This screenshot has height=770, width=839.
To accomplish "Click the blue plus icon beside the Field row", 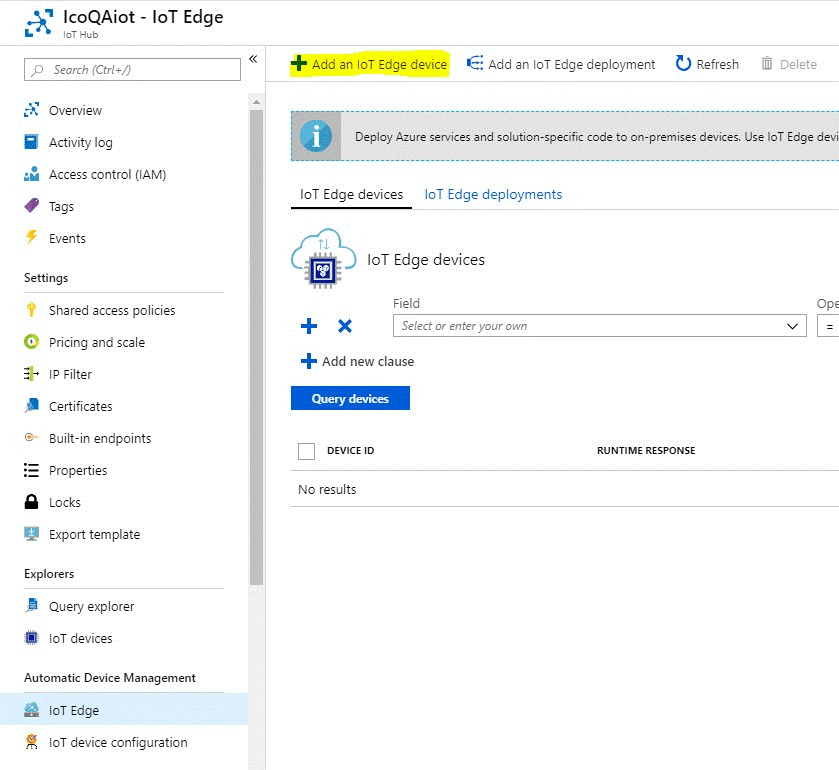I will [309, 326].
